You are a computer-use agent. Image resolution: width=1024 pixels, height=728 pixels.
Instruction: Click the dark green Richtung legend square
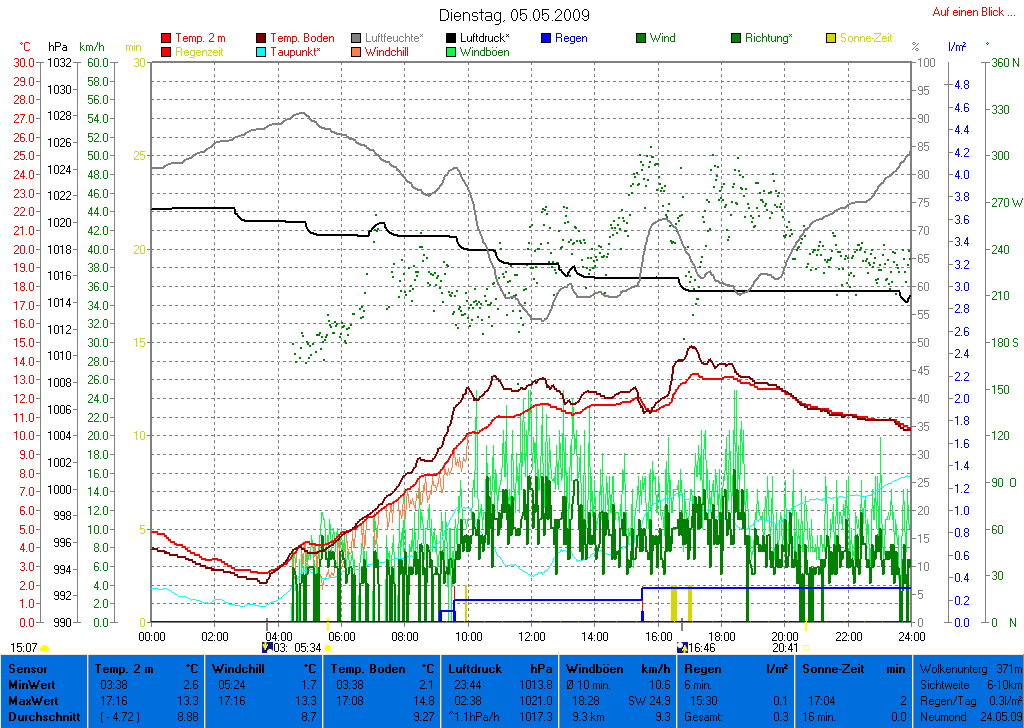point(735,38)
